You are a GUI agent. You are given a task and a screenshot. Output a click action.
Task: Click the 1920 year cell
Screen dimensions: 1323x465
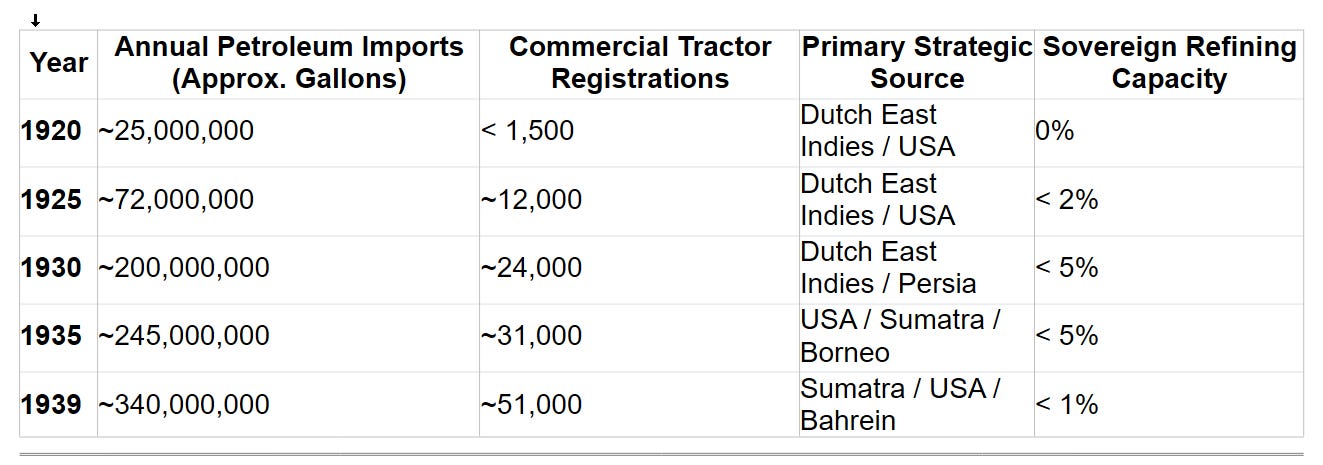pos(58,131)
